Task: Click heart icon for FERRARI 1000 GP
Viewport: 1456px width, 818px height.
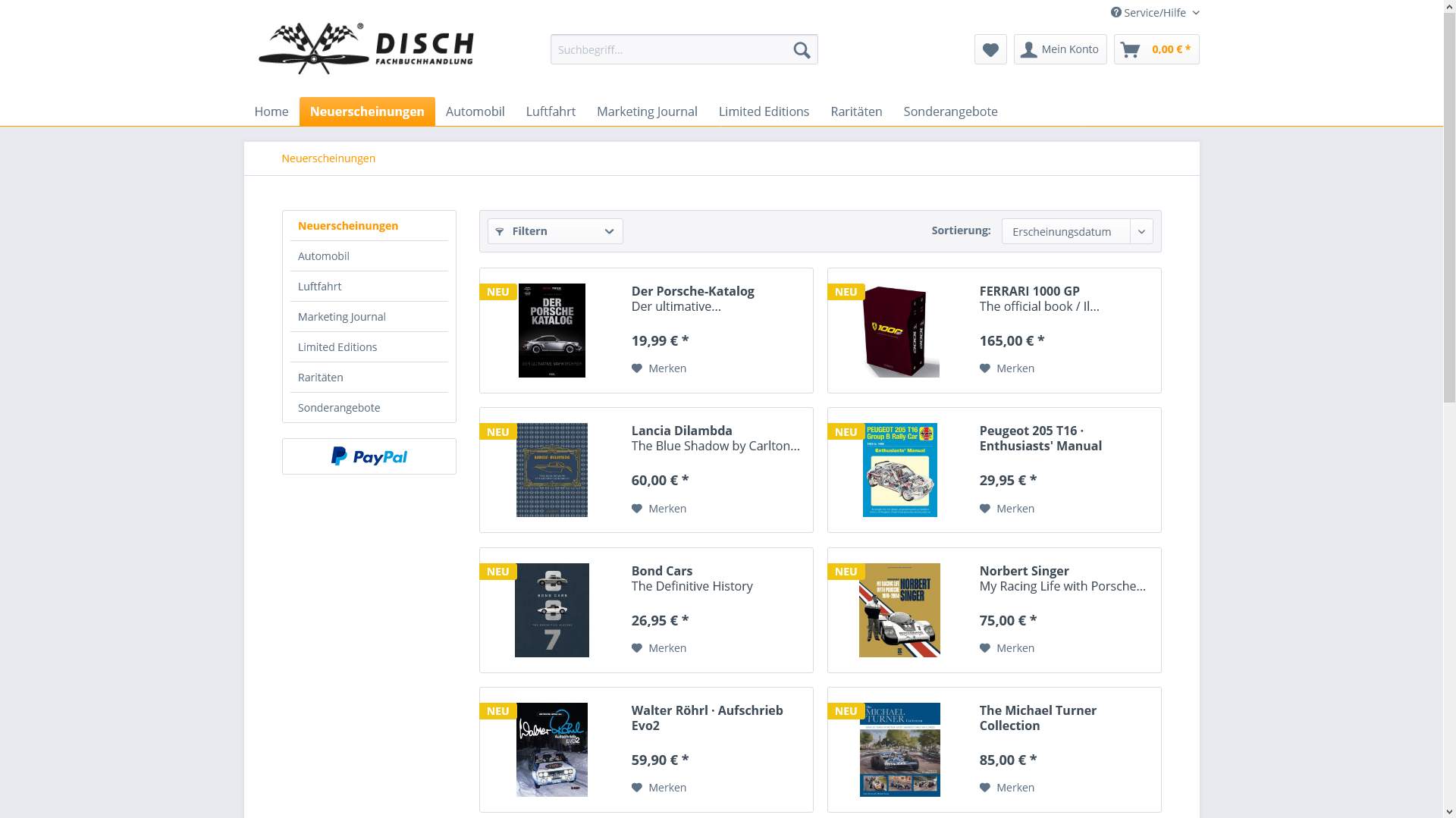Action: [985, 368]
